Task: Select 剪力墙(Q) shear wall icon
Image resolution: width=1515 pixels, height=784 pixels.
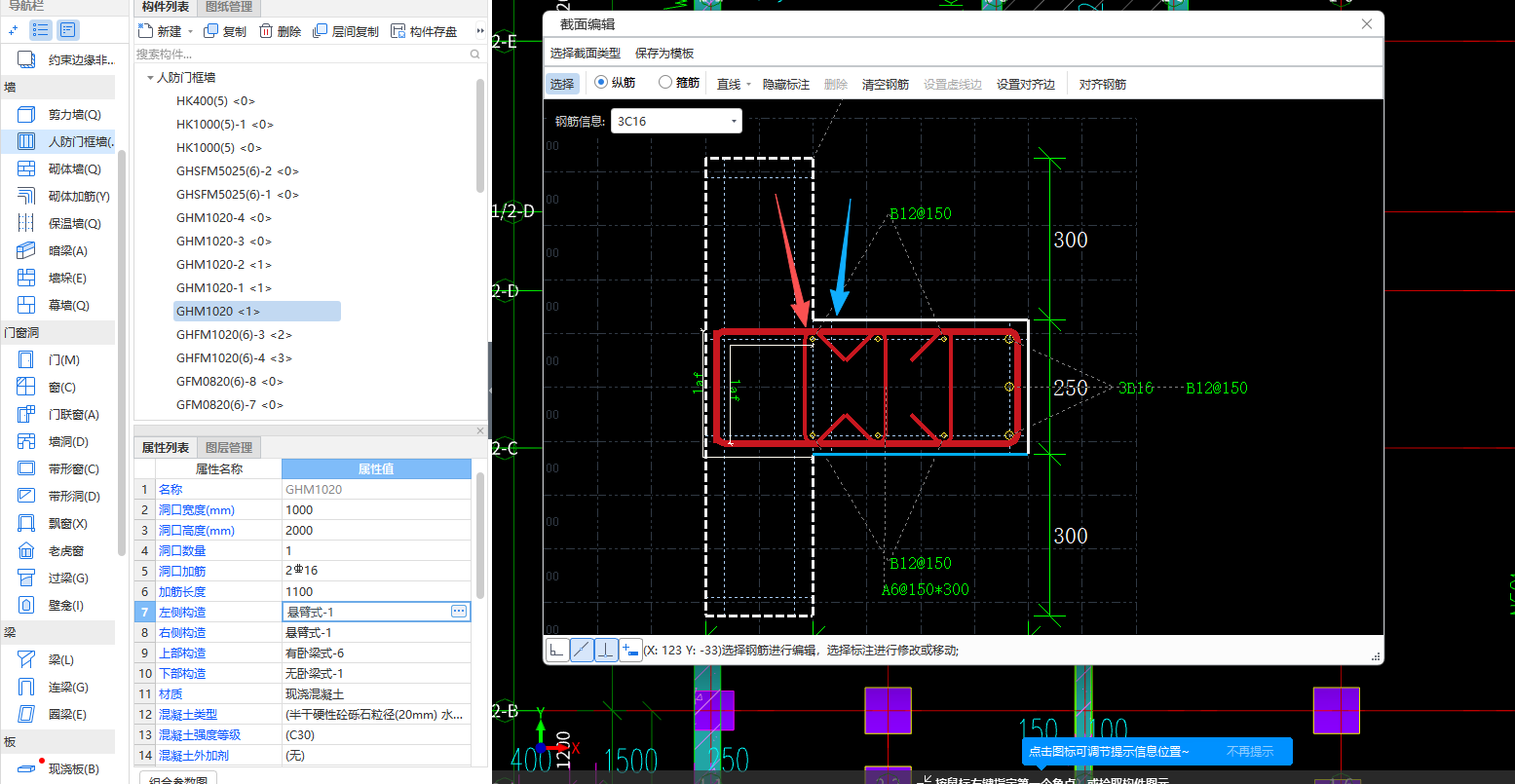Action: 26,115
